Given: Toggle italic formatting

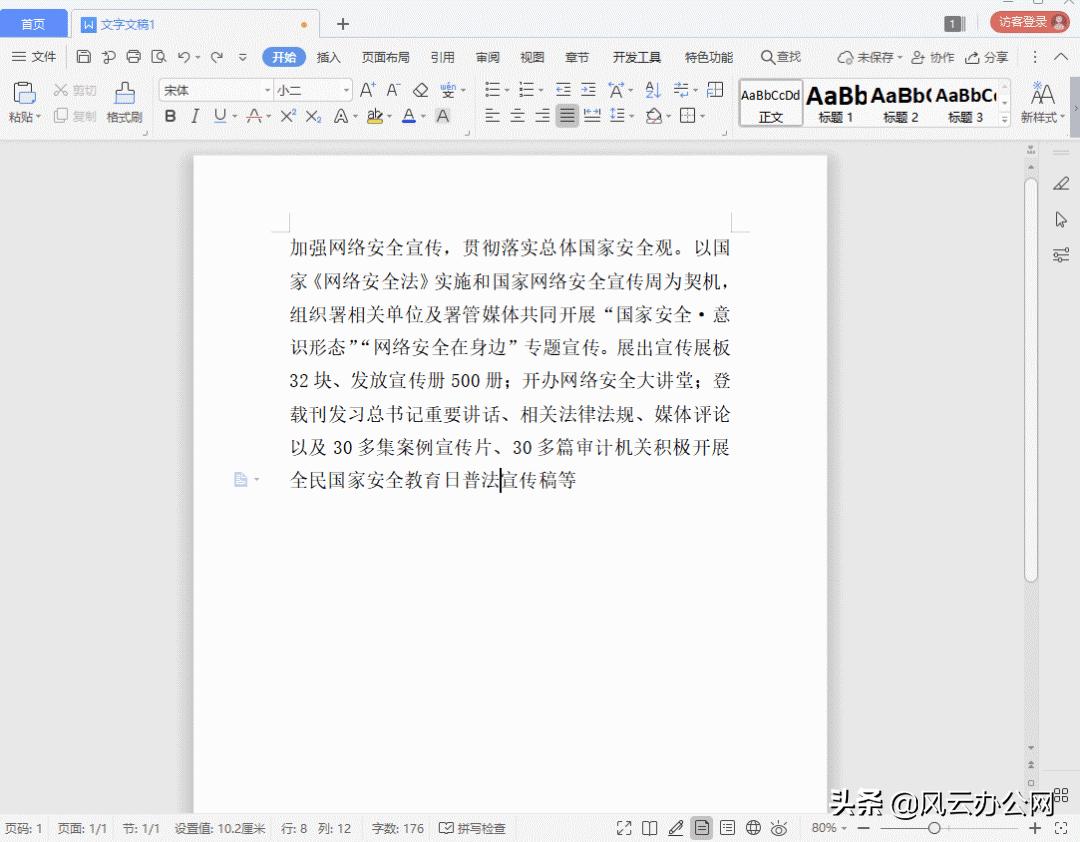Looking at the screenshot, I should click(196, 115).
